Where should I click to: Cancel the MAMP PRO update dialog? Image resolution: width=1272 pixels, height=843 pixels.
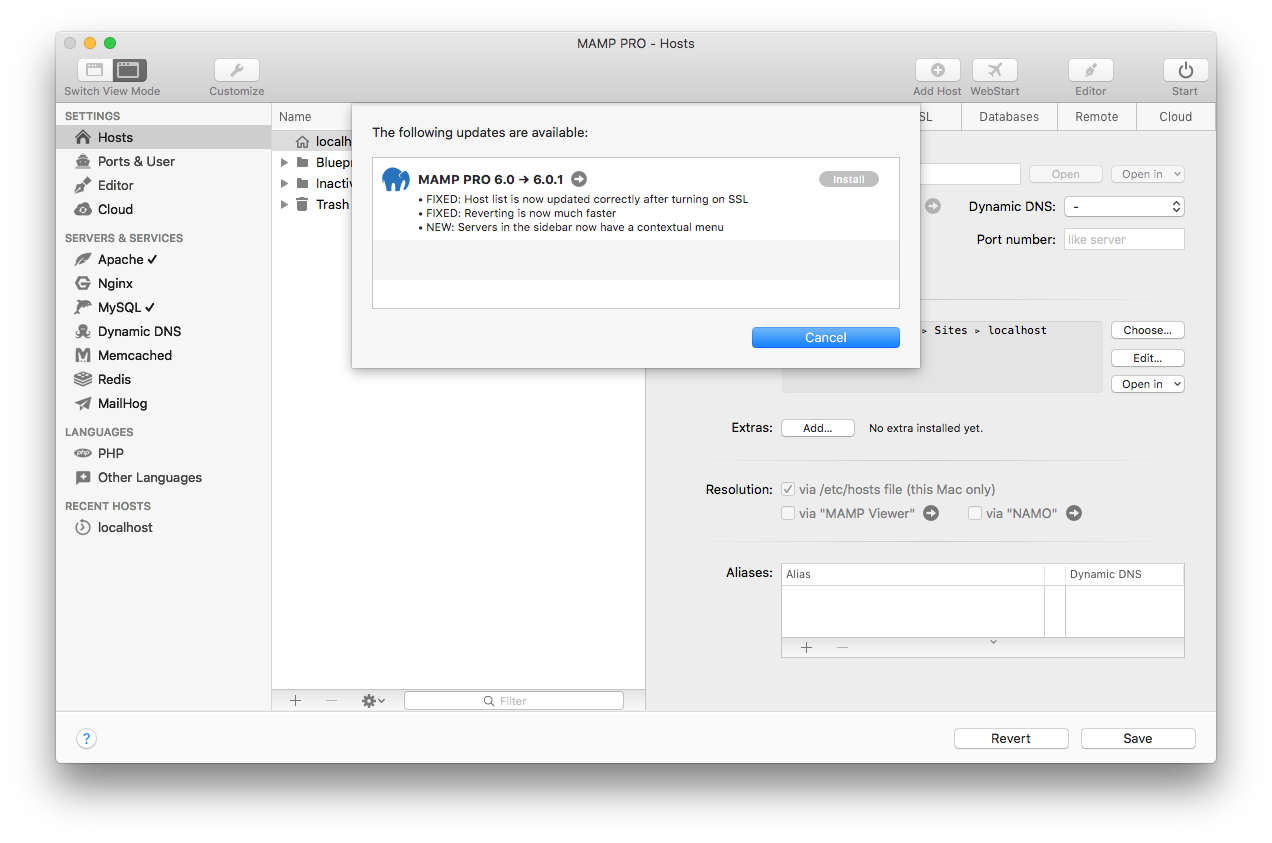pyautogui.click(x=825, y=337)
